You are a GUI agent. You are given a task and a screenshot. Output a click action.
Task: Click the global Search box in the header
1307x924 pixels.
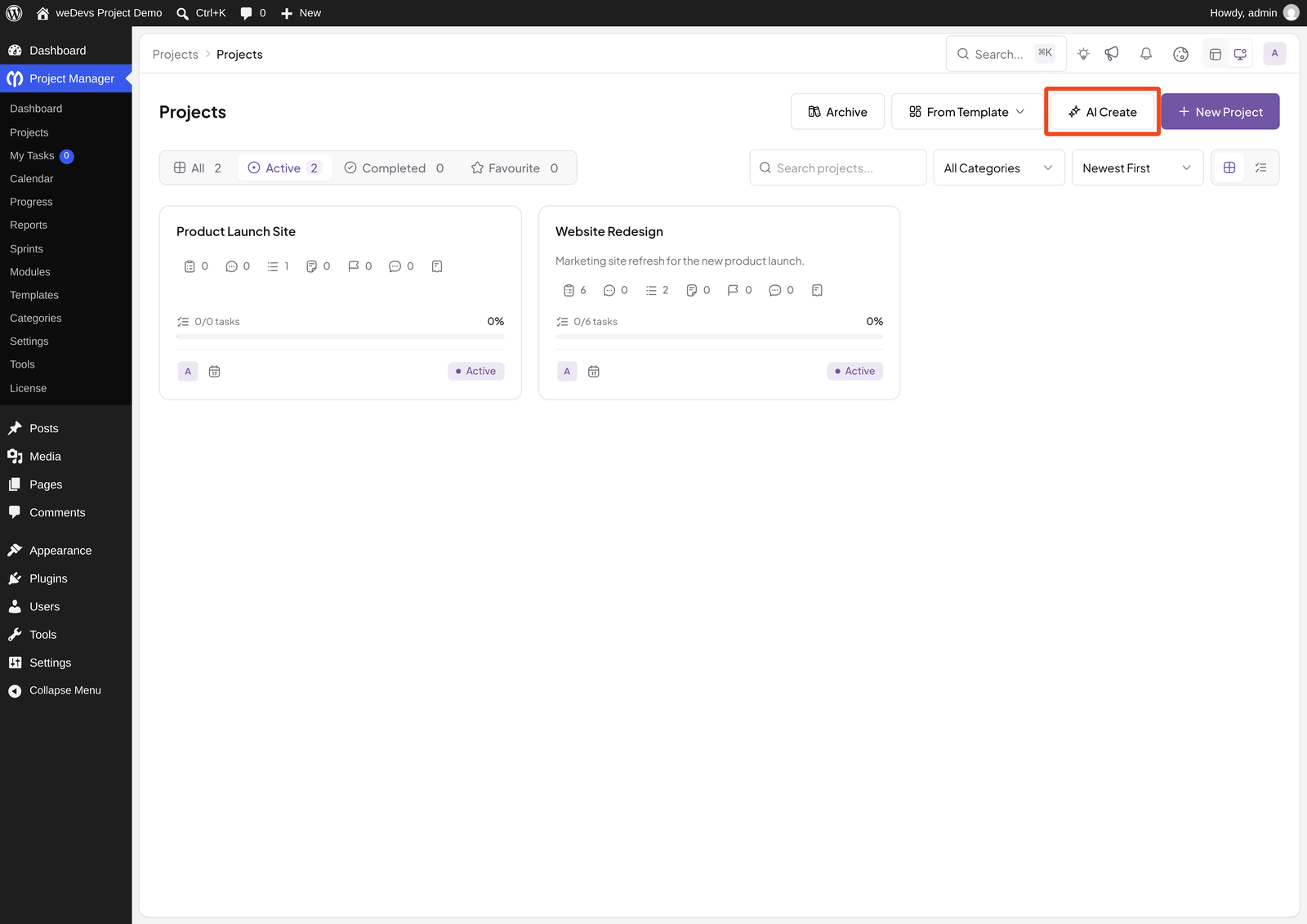[1006, 54]
